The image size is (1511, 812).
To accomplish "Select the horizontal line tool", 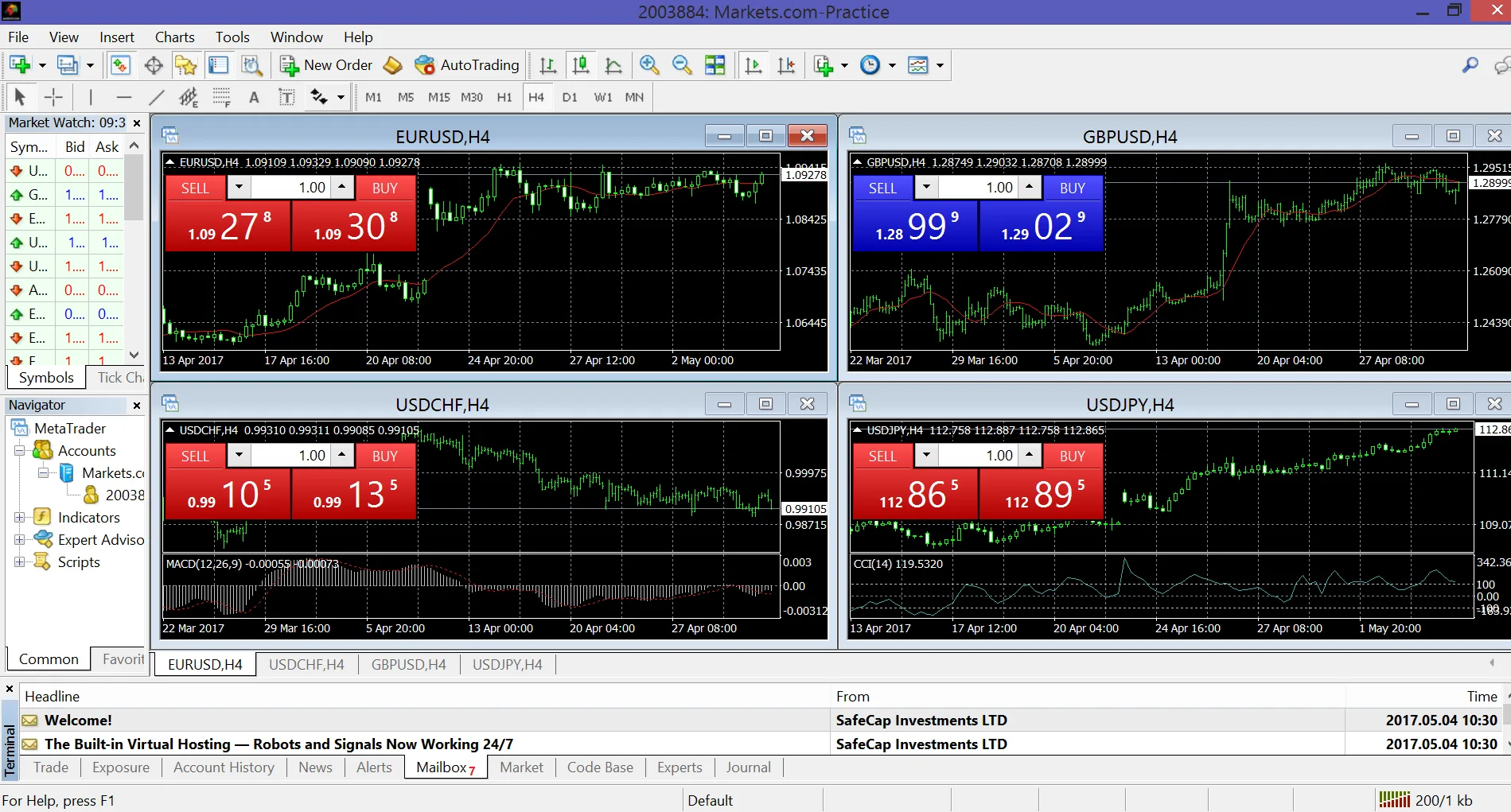I will (x=123, y=97).
